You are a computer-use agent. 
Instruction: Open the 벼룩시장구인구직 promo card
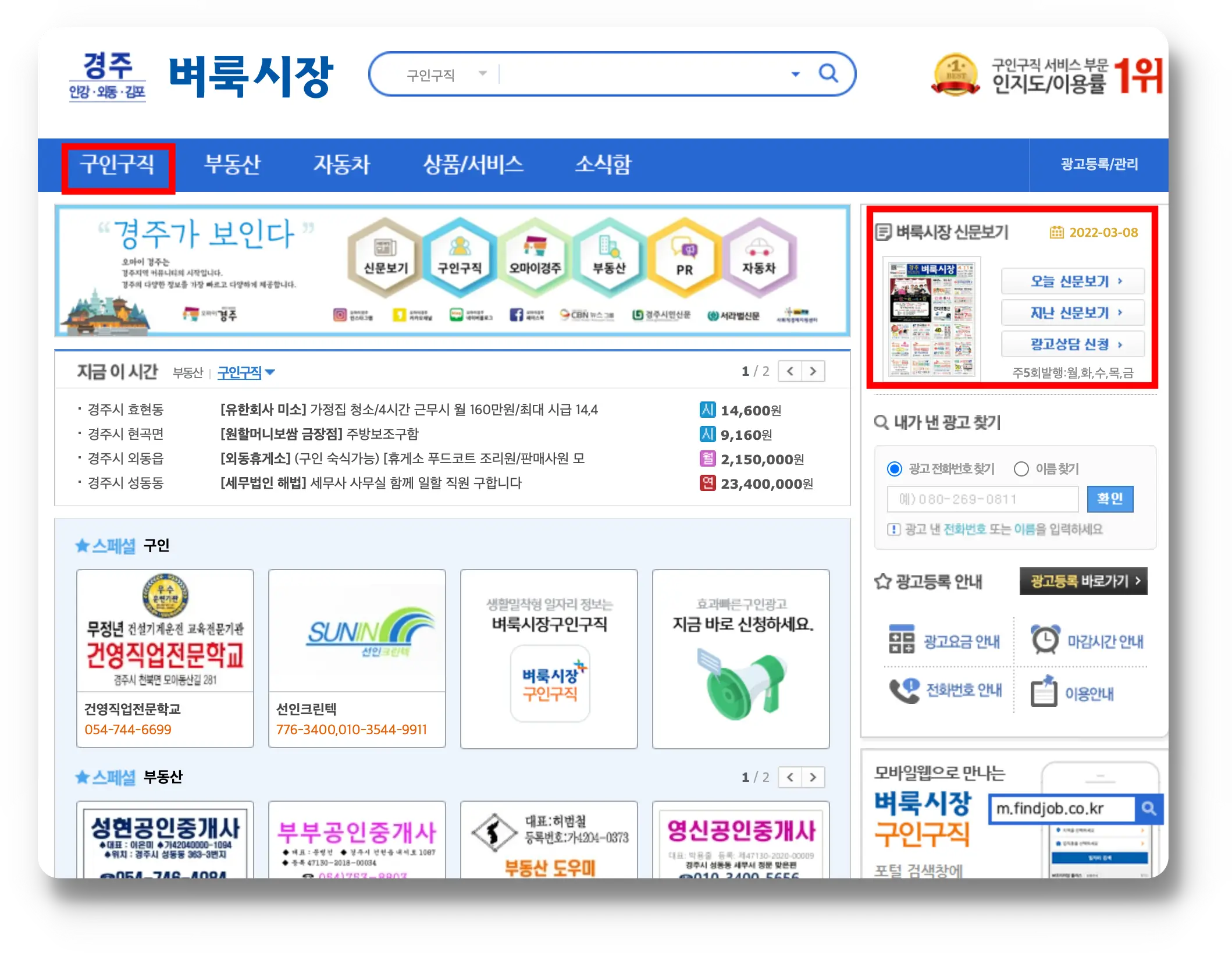pyautogui.click(x=549, y=659)
